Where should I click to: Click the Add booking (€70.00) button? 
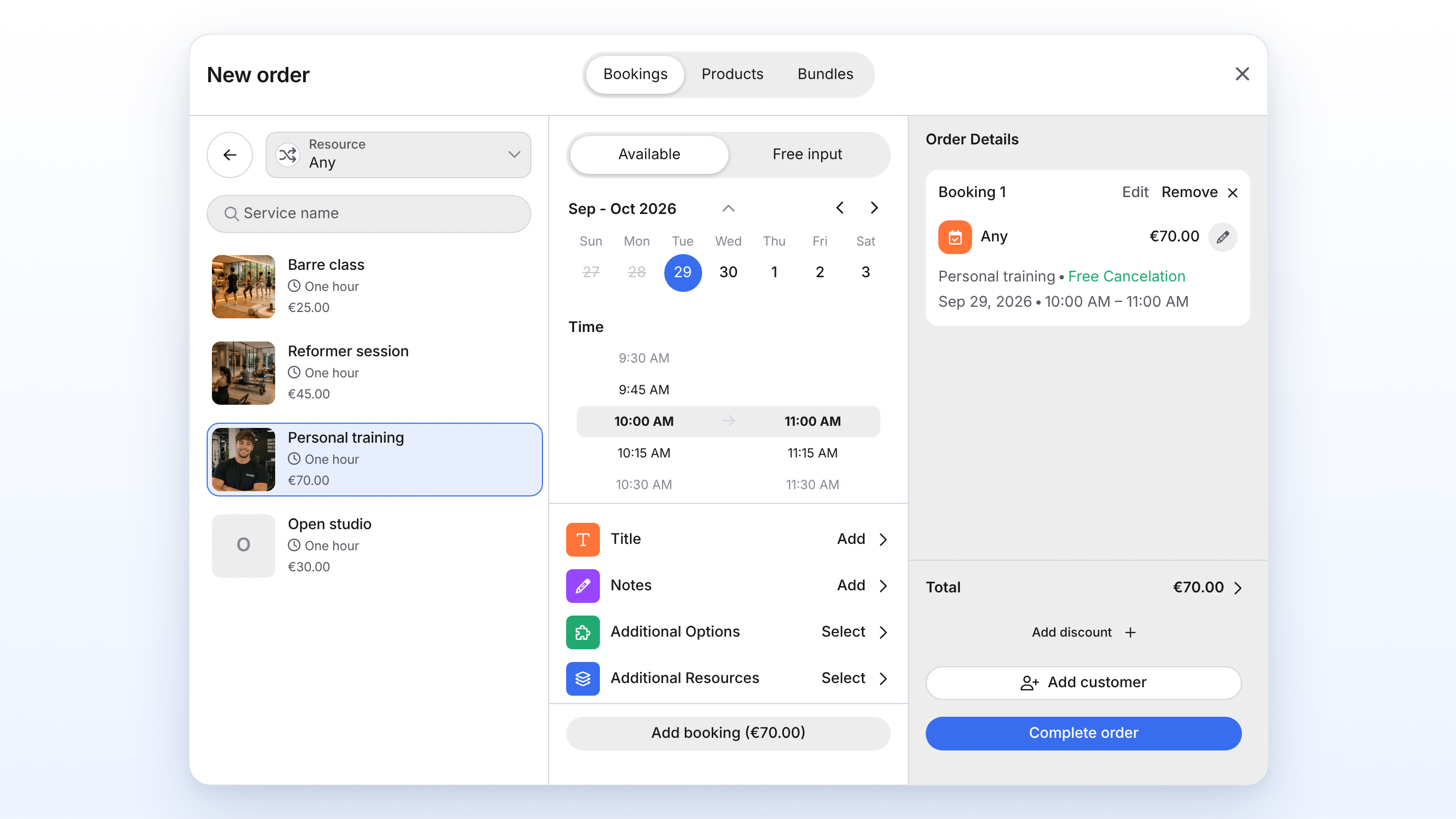coord(728,733)
